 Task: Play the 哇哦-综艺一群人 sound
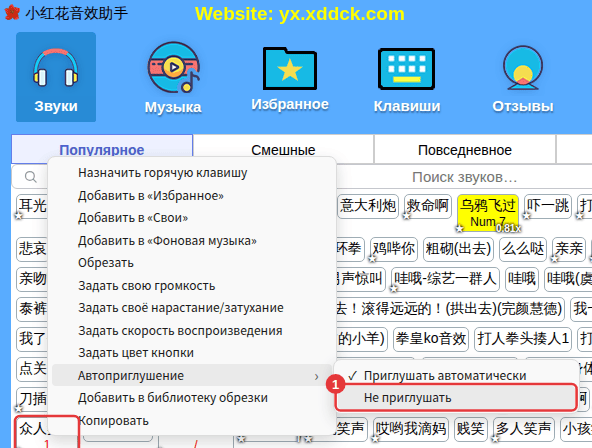click(x=446, y=279)
